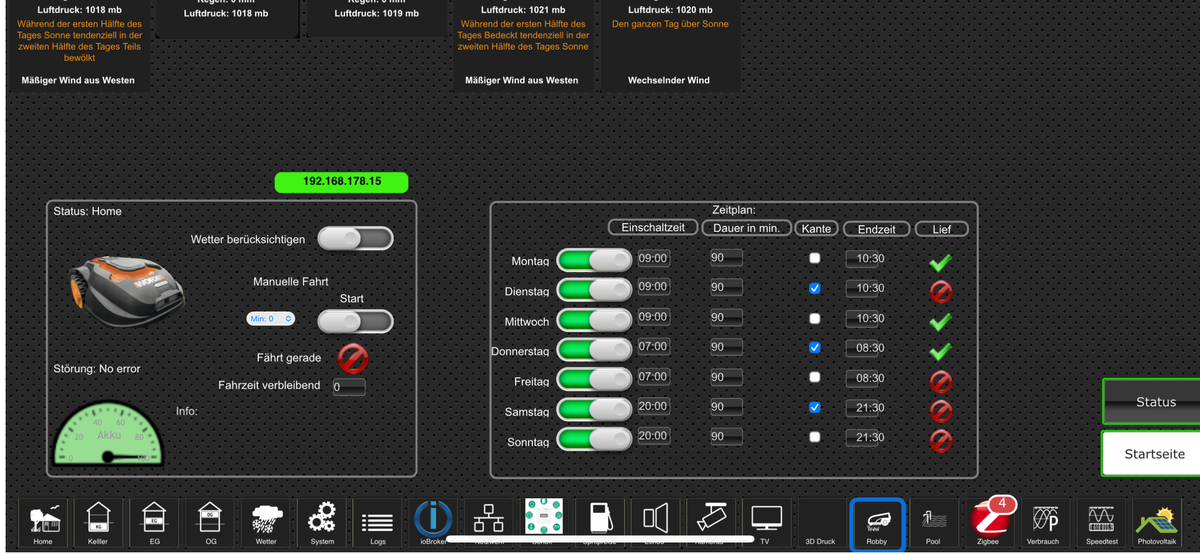This screenshot has height=554, width=1200.
Task: Open the Home navigation icon
Action: [x=43, y=523]
